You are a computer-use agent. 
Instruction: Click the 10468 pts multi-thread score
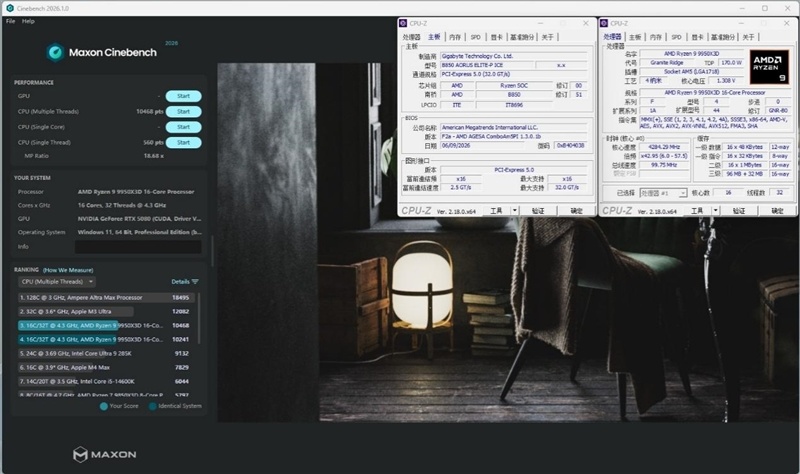149,111
